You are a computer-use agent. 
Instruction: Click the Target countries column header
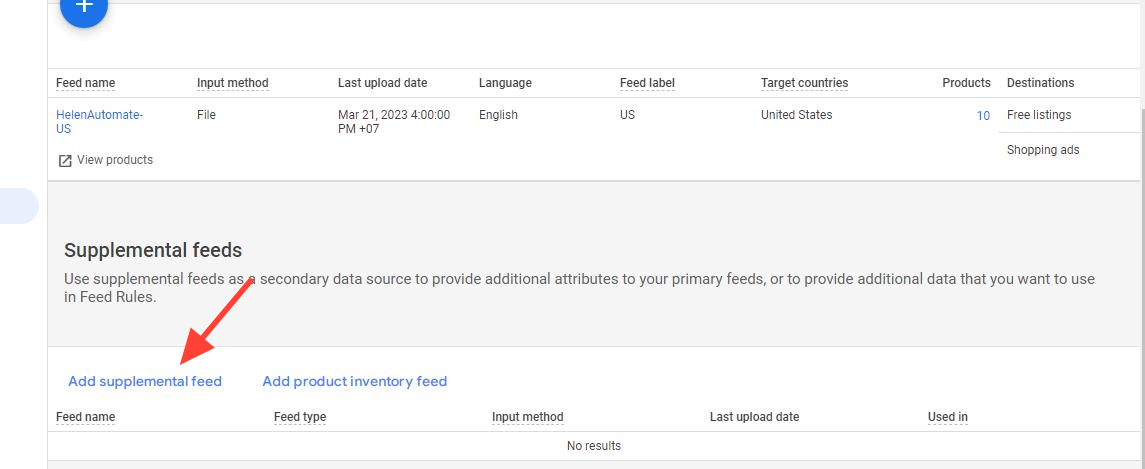point(804,83)
